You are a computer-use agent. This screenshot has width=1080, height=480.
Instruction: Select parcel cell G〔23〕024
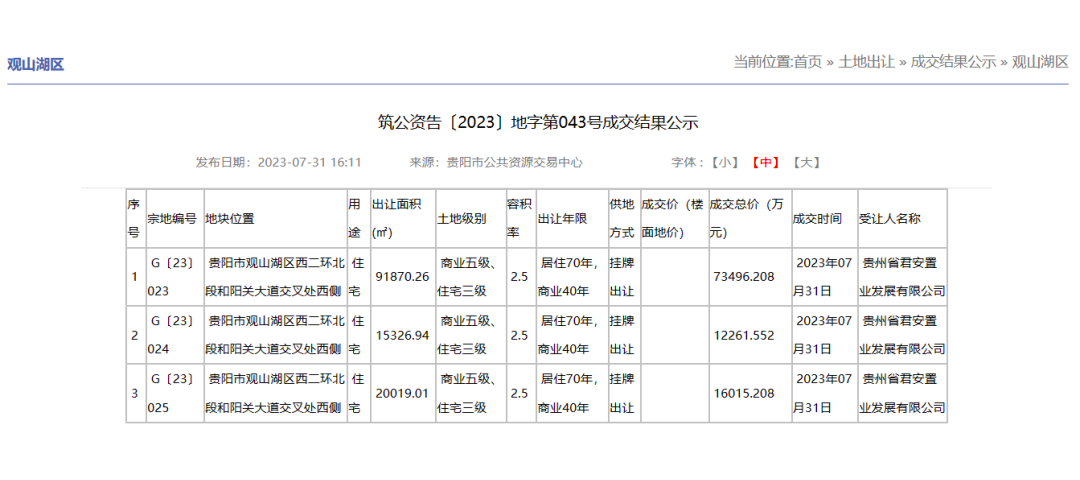(x=175, y=335)
